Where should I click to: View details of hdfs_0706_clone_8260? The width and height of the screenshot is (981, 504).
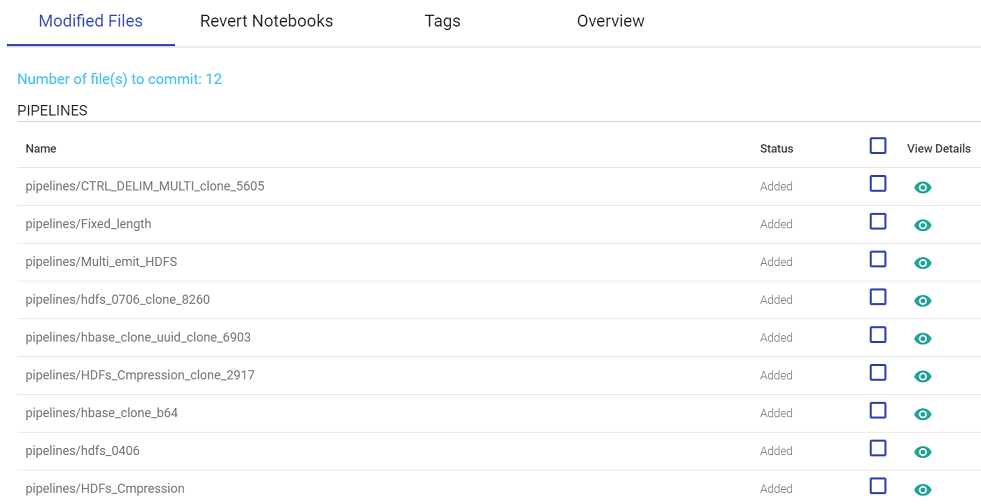(922, 301)
